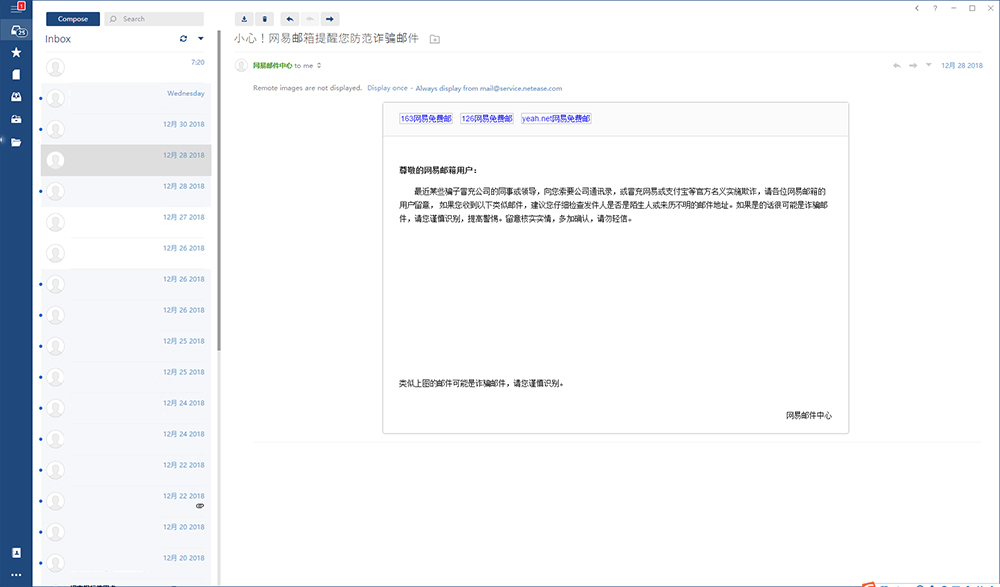Click the move-to-folder icon beside subject
This screenshot has height=587, width=1000.
coord(434,39)
